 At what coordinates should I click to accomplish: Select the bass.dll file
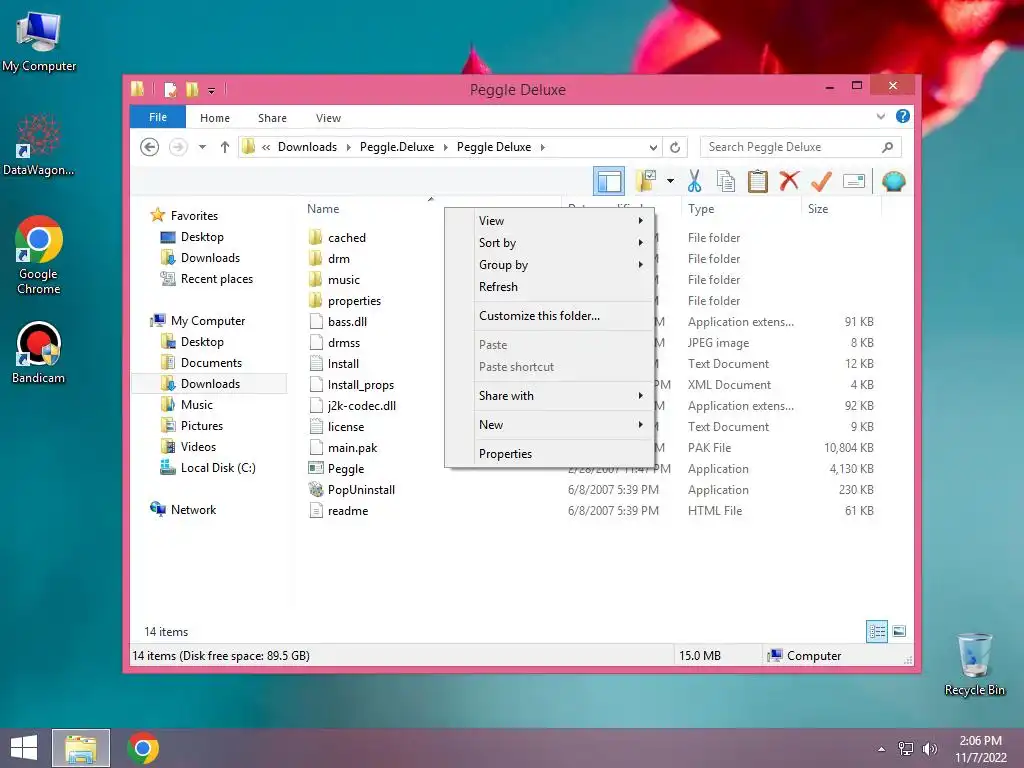pos(347,321)
